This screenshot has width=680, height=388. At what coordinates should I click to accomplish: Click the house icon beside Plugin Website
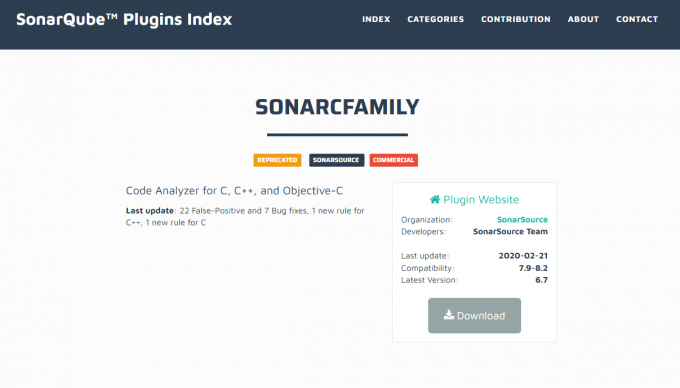click(435, 199)
